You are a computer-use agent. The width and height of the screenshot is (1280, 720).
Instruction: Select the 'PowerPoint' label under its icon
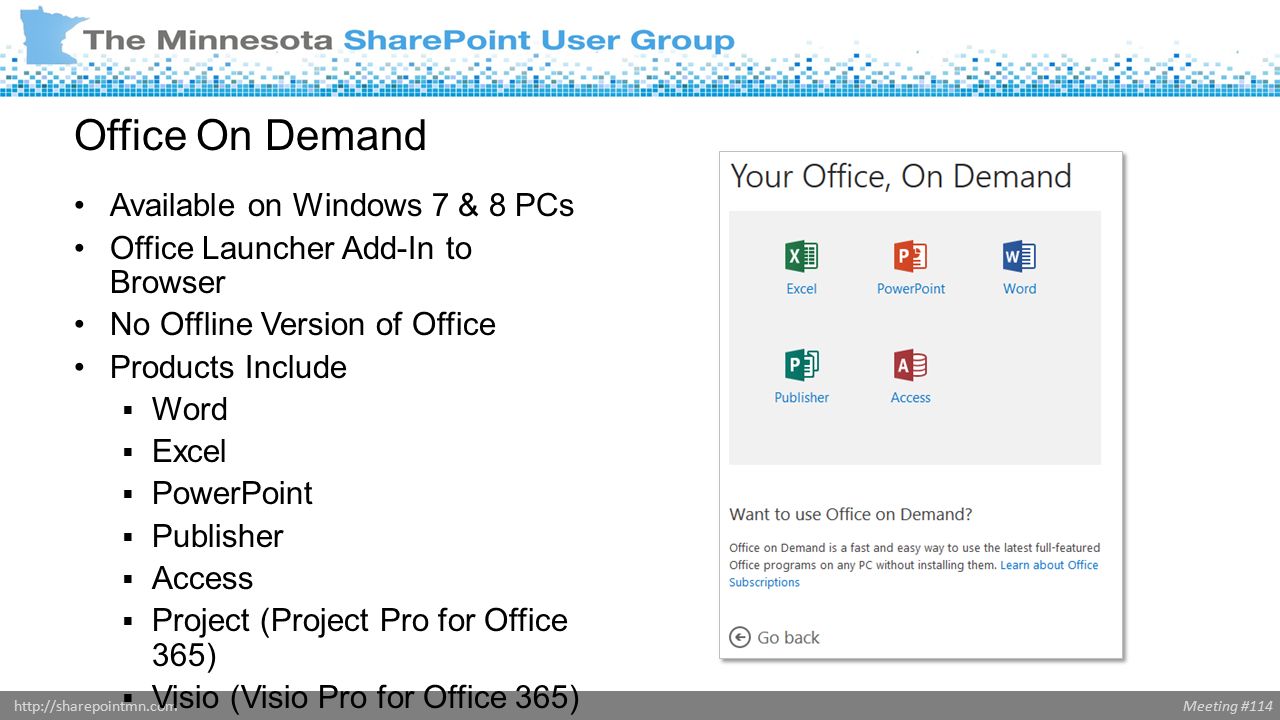[x=910, y=289]
